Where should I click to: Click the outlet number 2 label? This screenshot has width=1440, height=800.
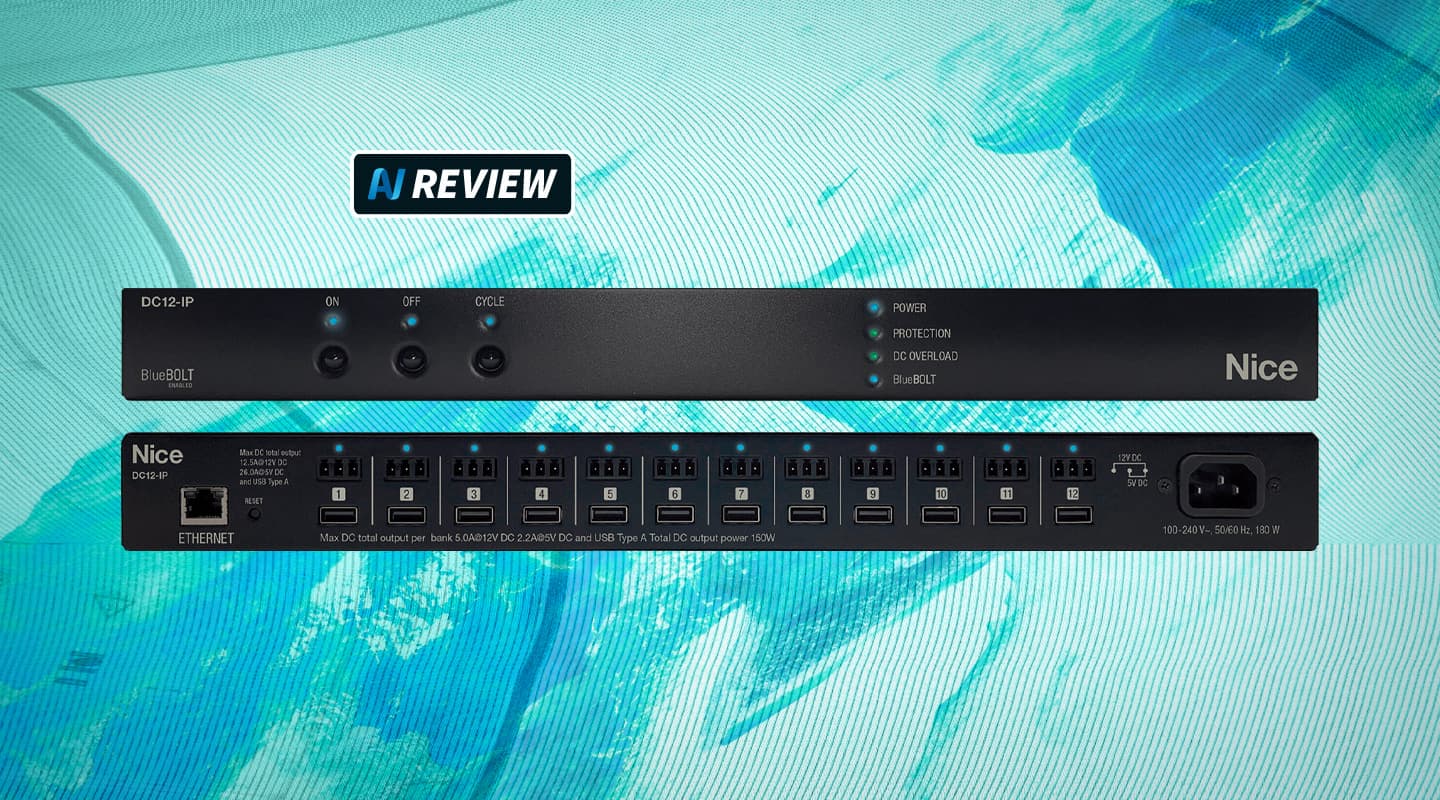point(406,494)
